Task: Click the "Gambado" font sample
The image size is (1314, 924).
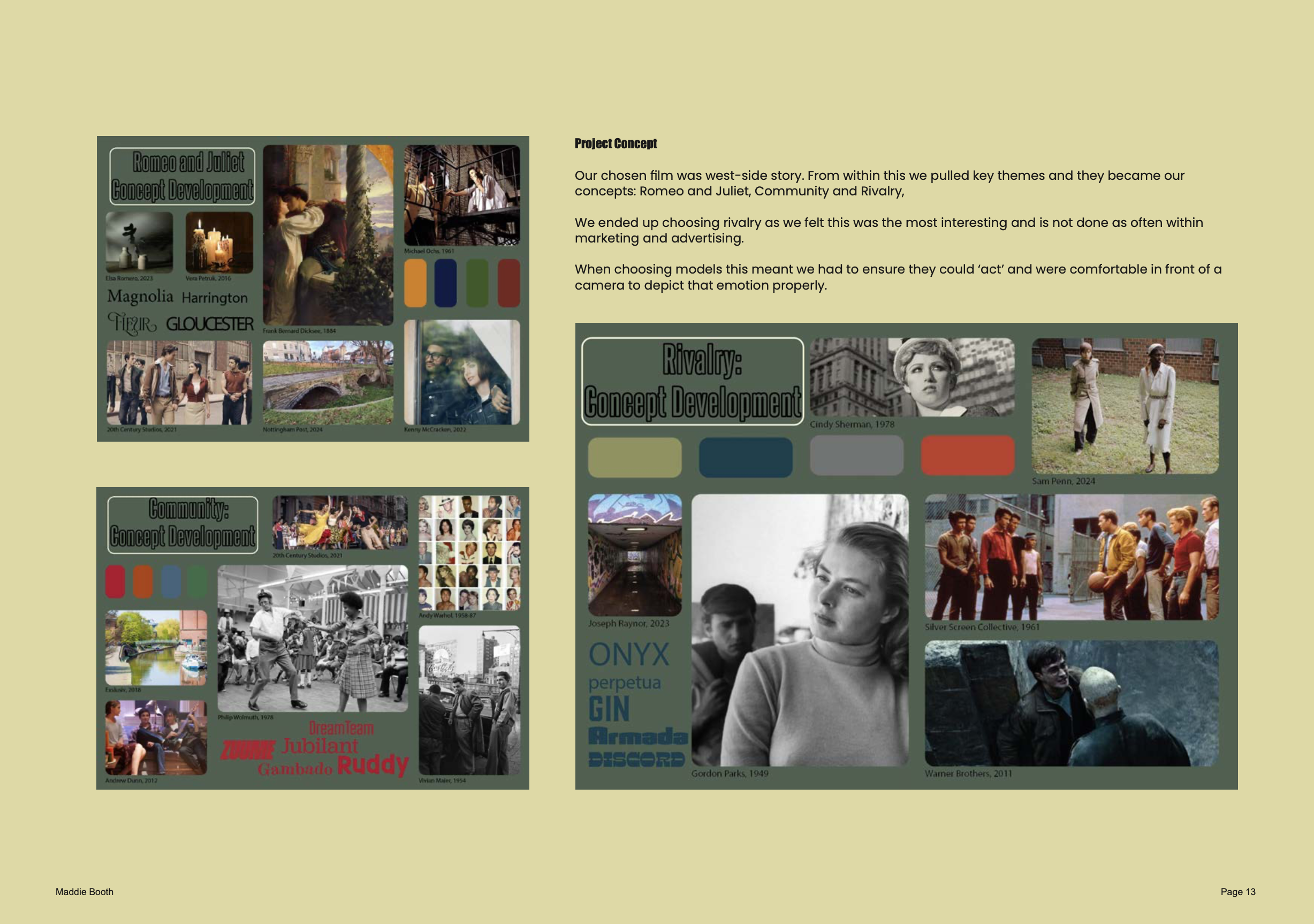Action: coord(295,769)
